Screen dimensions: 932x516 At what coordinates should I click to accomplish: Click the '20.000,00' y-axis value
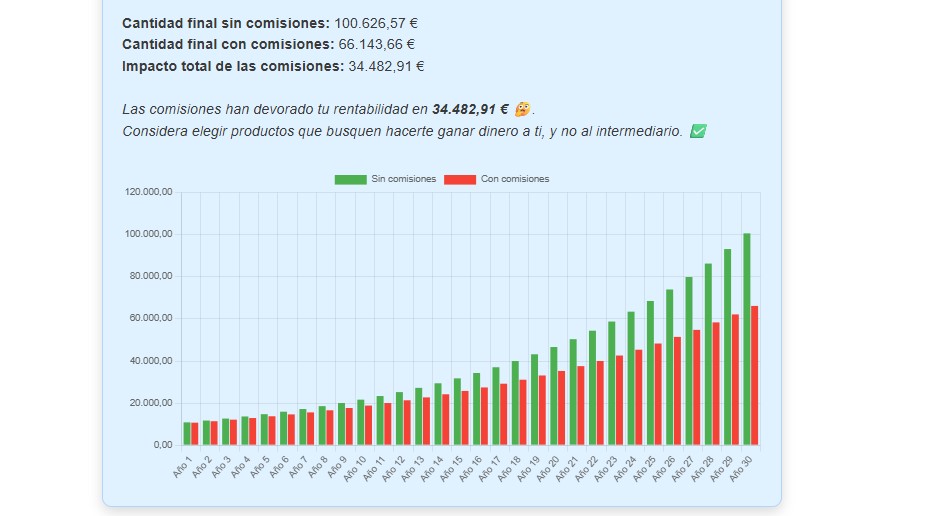click(x=150, y=403)
